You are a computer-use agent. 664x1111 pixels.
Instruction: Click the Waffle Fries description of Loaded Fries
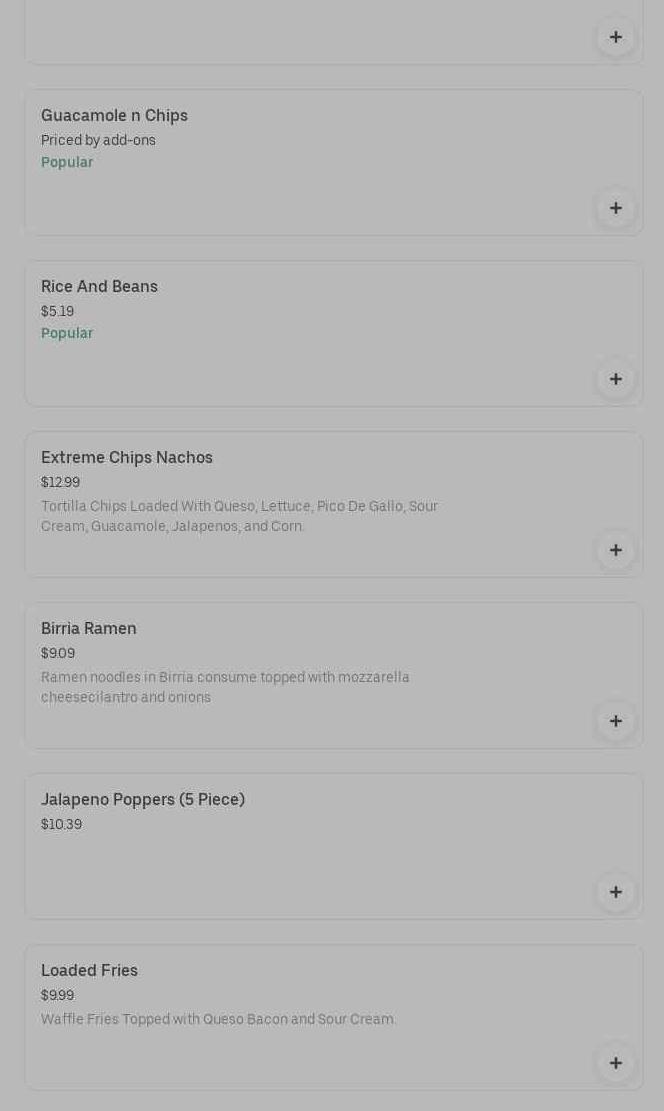[218, 1019]
